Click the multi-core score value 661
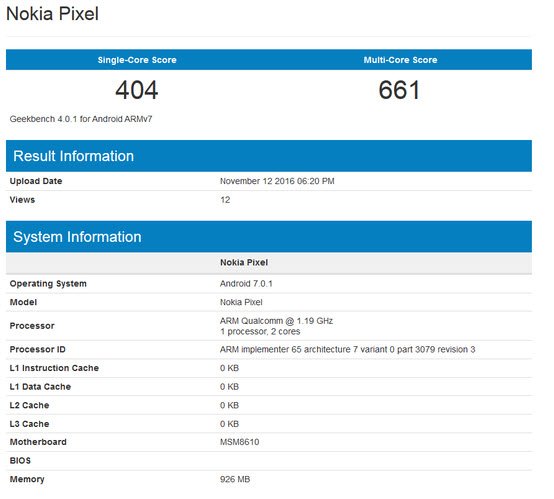554x499 pixels. pyautogui.click(x=399, y=90)
